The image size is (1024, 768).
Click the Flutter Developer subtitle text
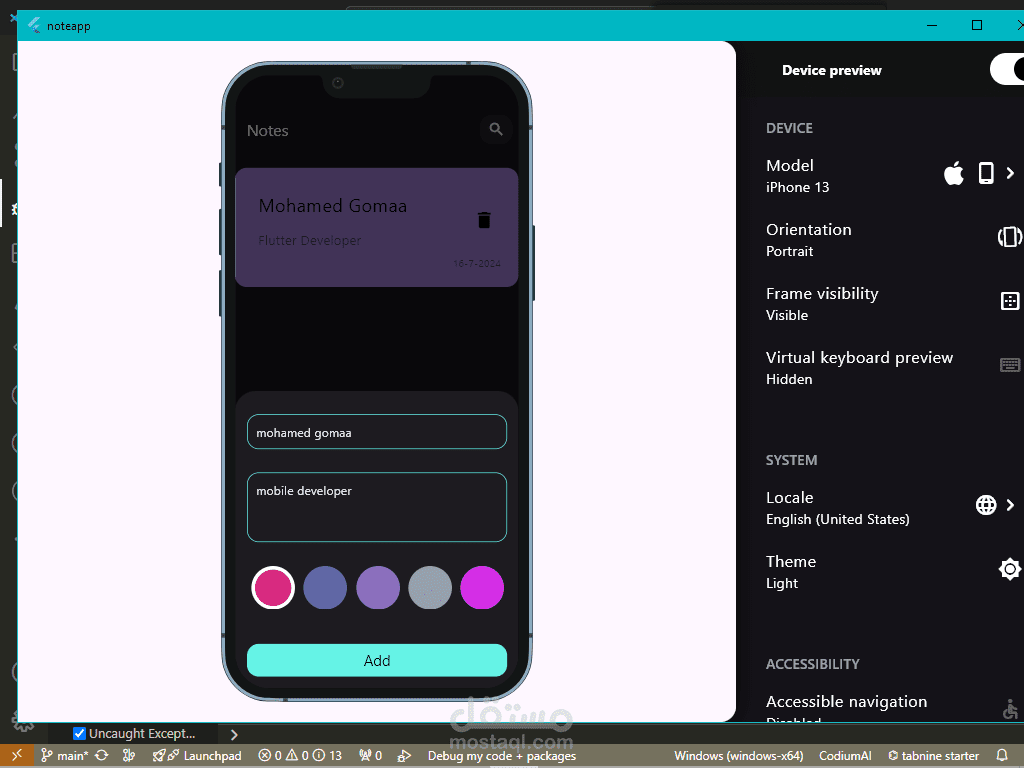310,240
